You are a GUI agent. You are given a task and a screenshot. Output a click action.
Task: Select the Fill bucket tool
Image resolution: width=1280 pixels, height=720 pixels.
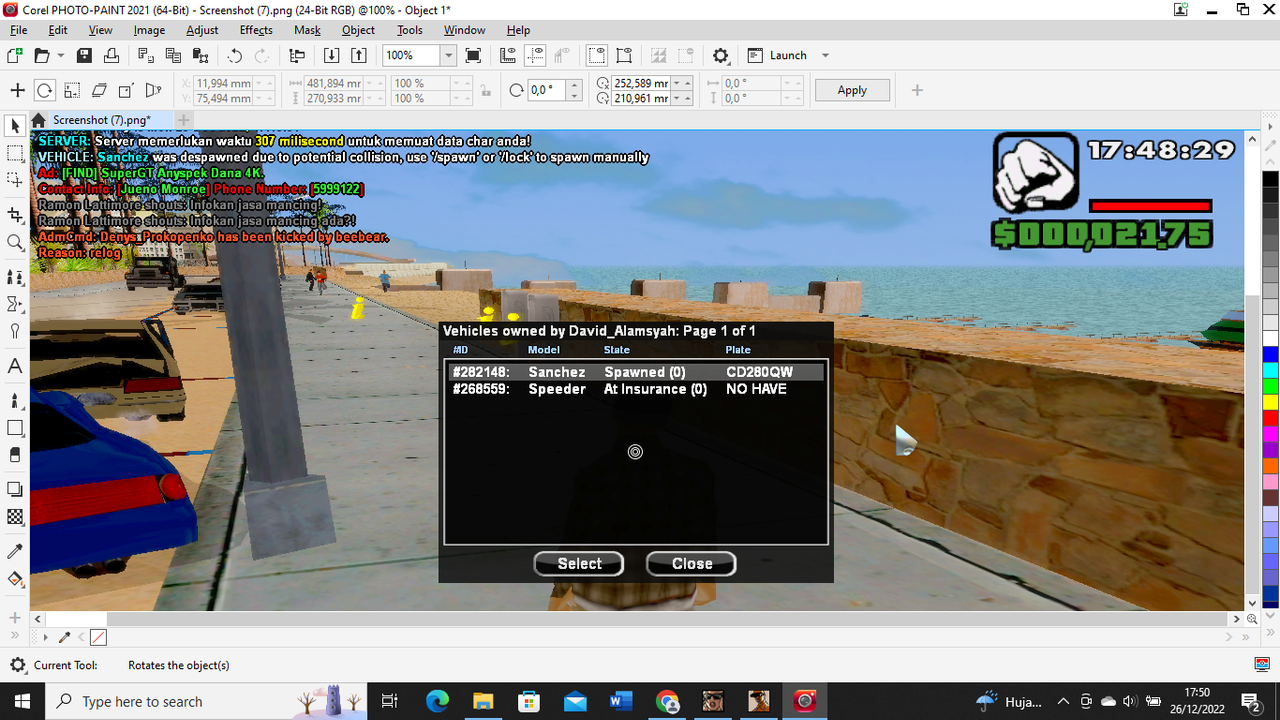click(x=15, y=579)
